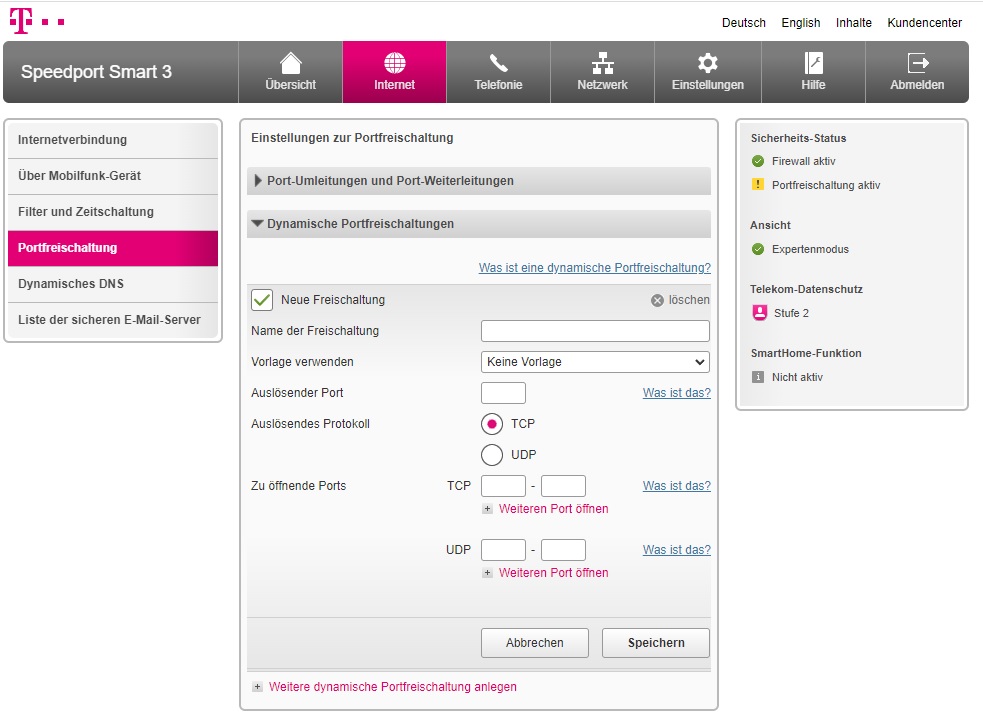Click the green Firewall aktiv status icon
The width and height of the screenshot is (983, 722).
(758, 161)
